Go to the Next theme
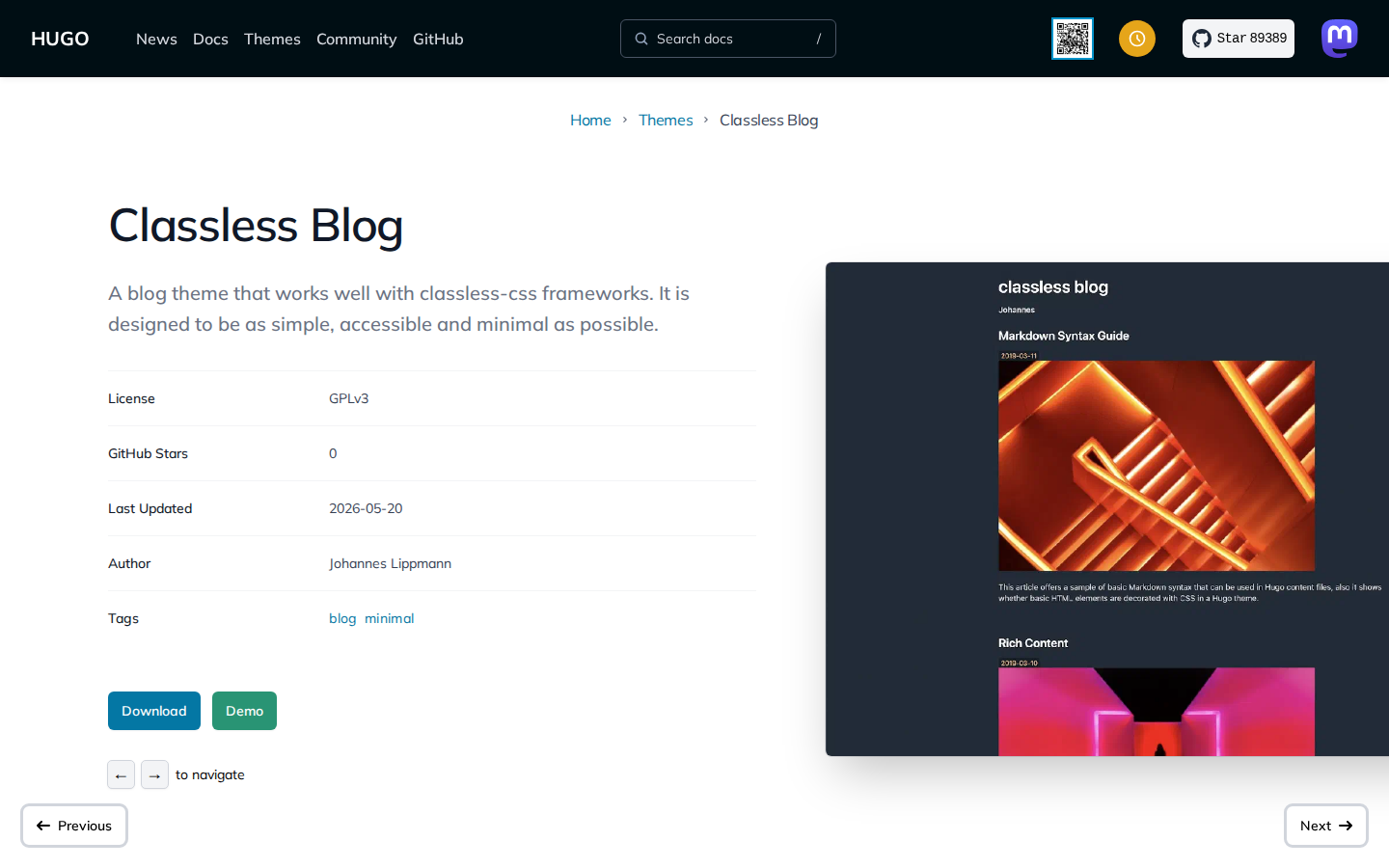 point(1326,826)
